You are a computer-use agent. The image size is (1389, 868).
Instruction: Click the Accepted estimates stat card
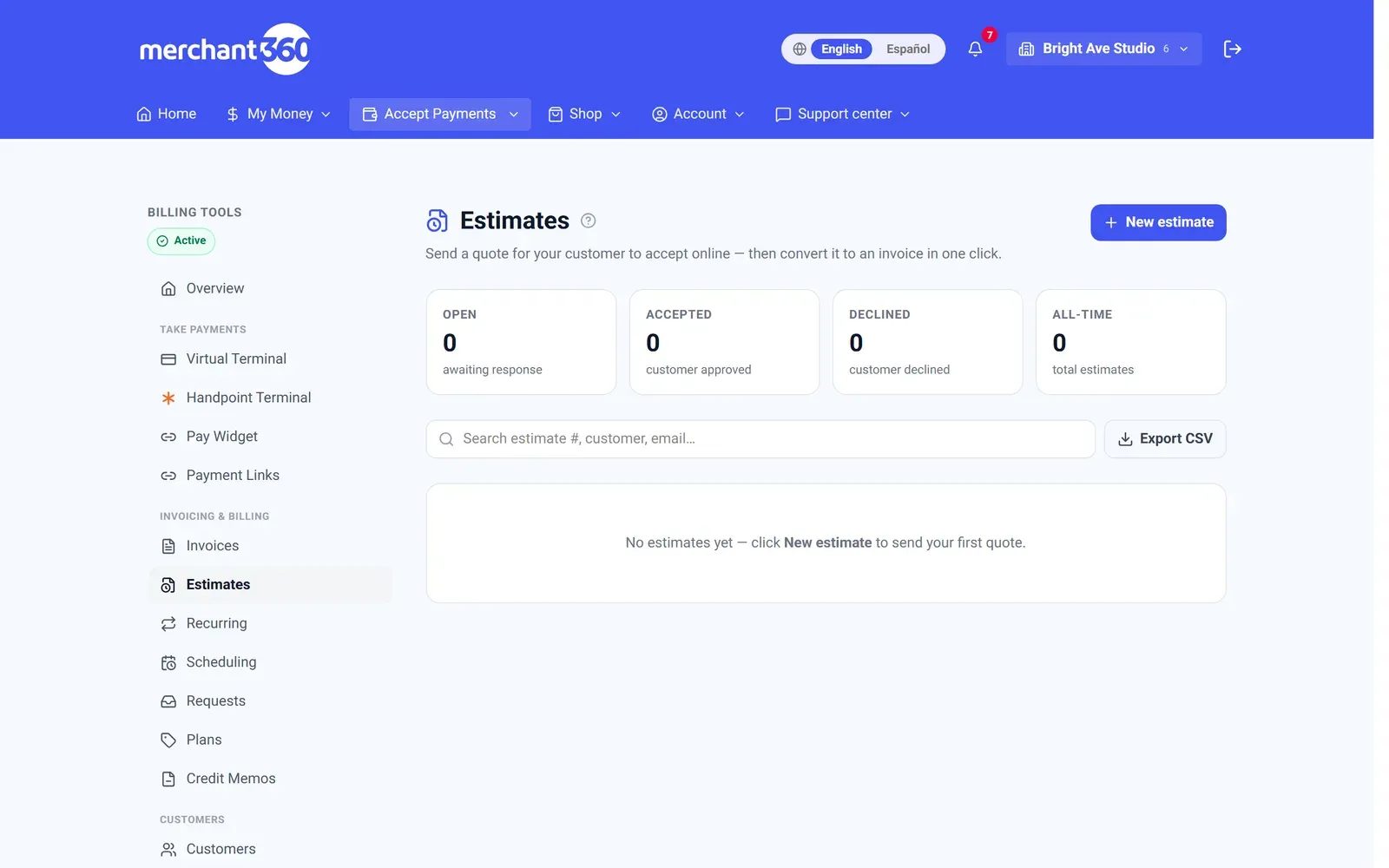pos(724,342)
